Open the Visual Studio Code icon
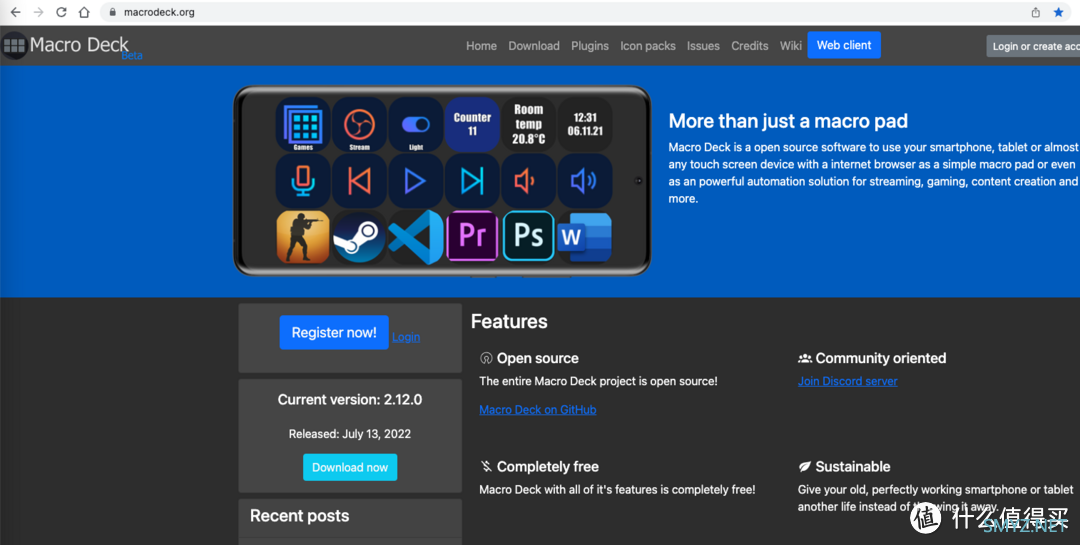Viewport: 1080px width, 545px height. pyautogui.click(x=415, y=237)
